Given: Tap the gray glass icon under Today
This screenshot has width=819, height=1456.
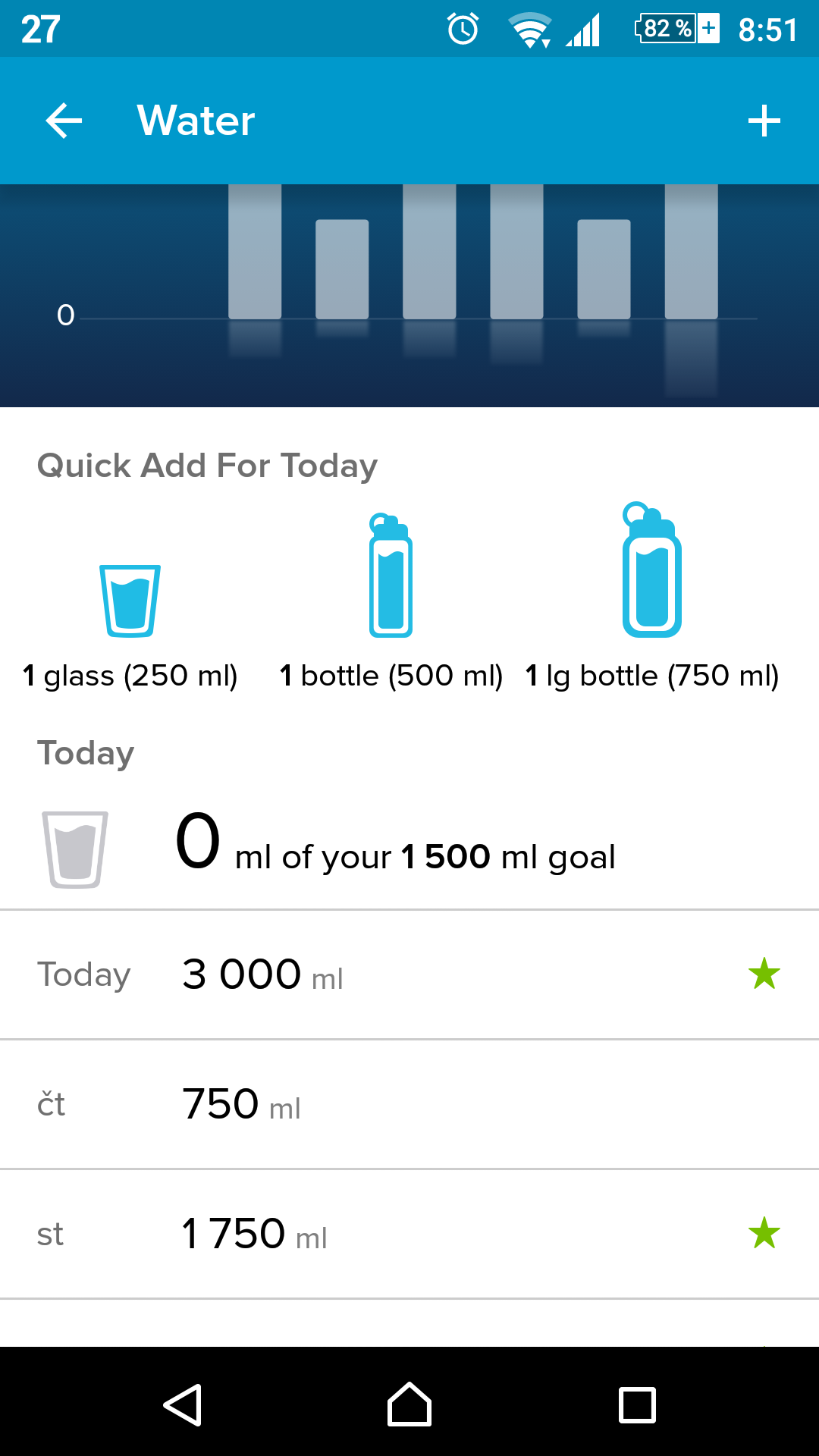Looking at the screenshot, I should [x=75, y=849].
